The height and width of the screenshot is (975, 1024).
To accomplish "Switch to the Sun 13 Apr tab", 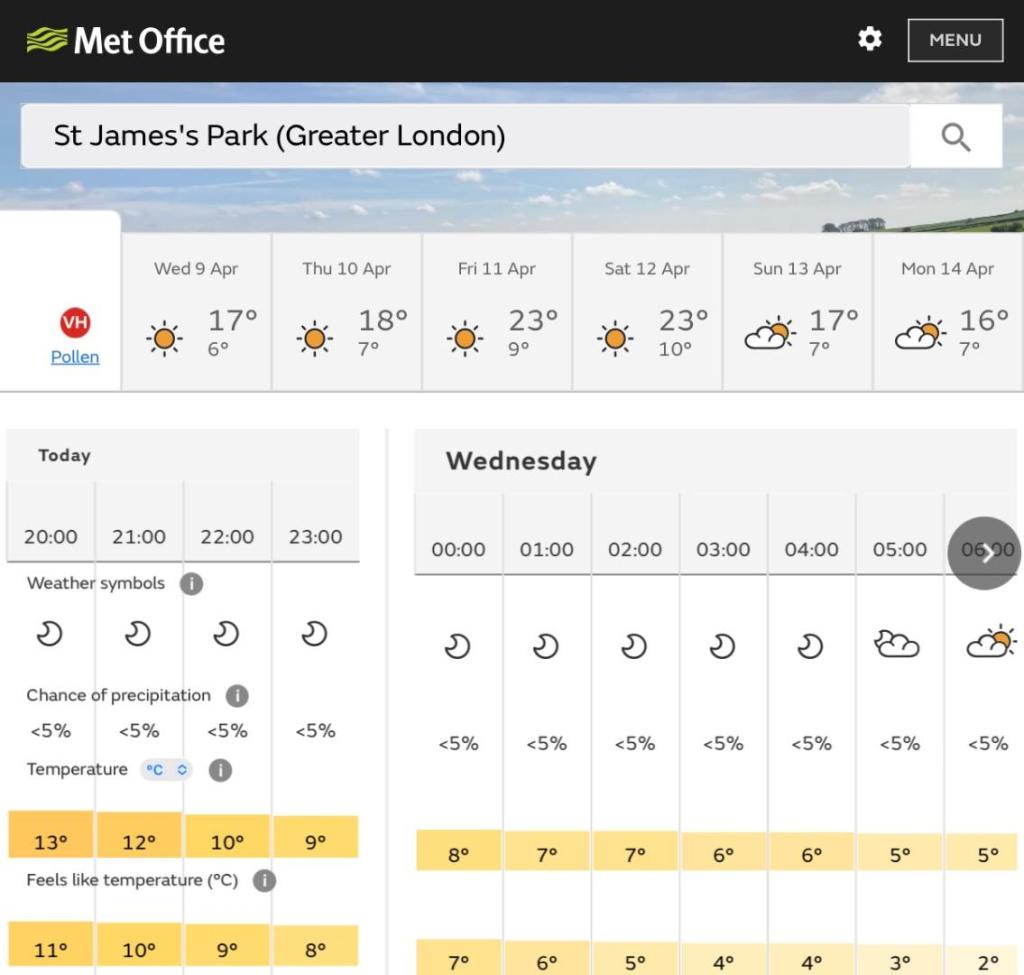I will [797, 312].
